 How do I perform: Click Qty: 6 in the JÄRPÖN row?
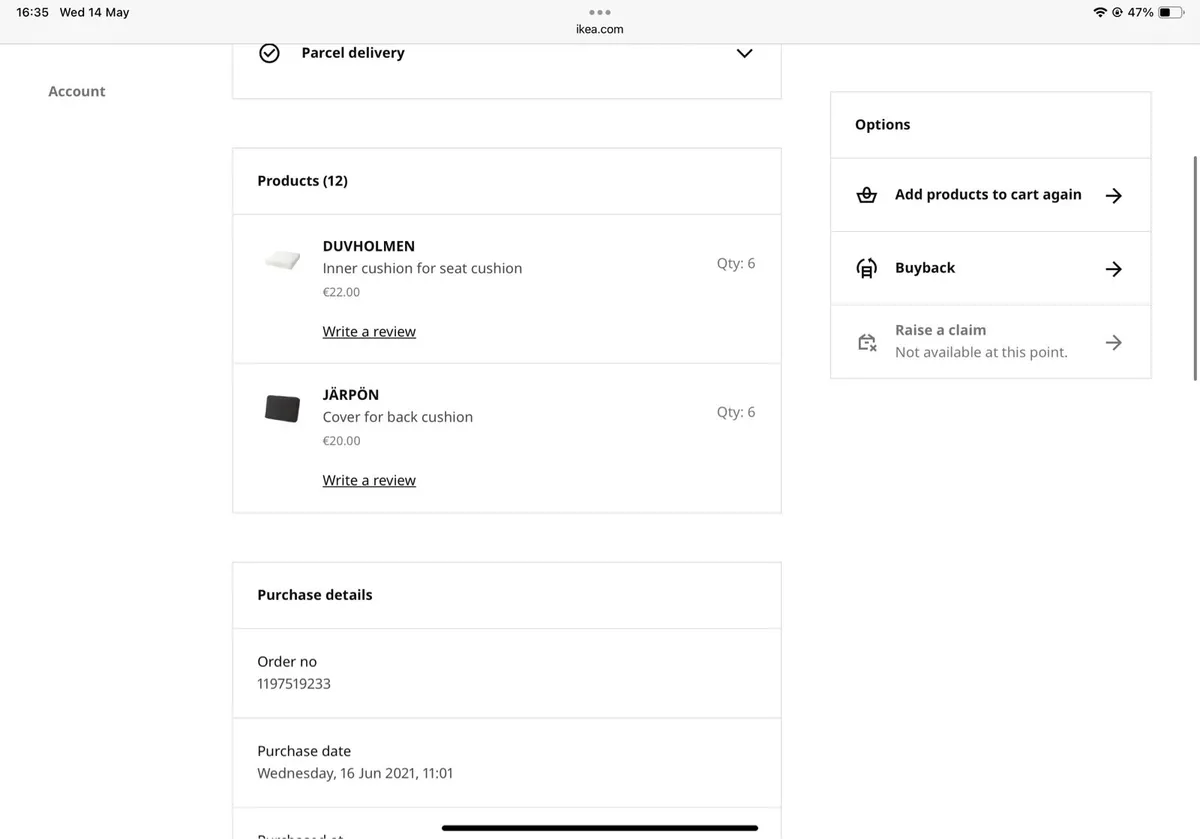pyautogui.click(x=736, y=412)
